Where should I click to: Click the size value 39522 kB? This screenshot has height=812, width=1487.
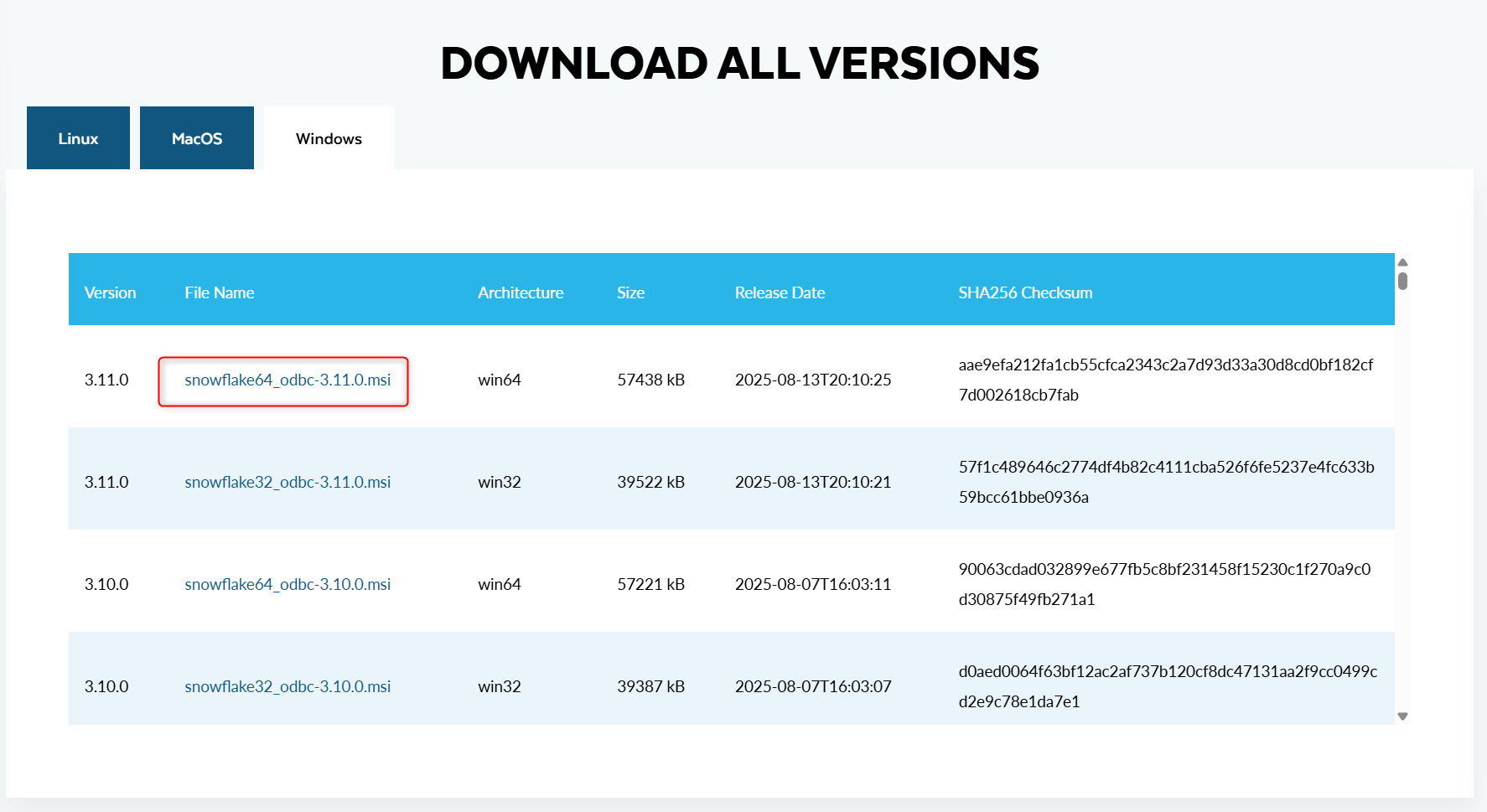tap(651, 482)
